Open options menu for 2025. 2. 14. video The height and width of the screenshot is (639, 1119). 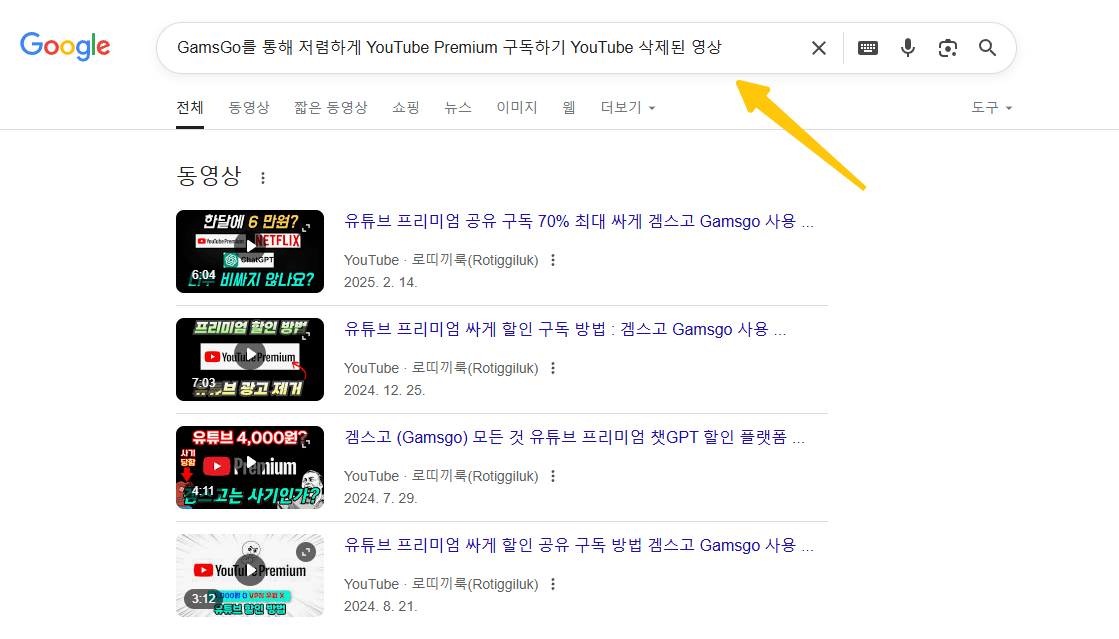(x=553, y=260)
